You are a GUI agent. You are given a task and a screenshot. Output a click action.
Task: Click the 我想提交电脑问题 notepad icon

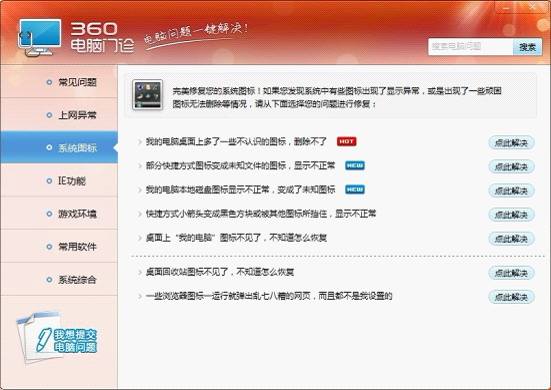pyautogui.click(x=57, y=338)
